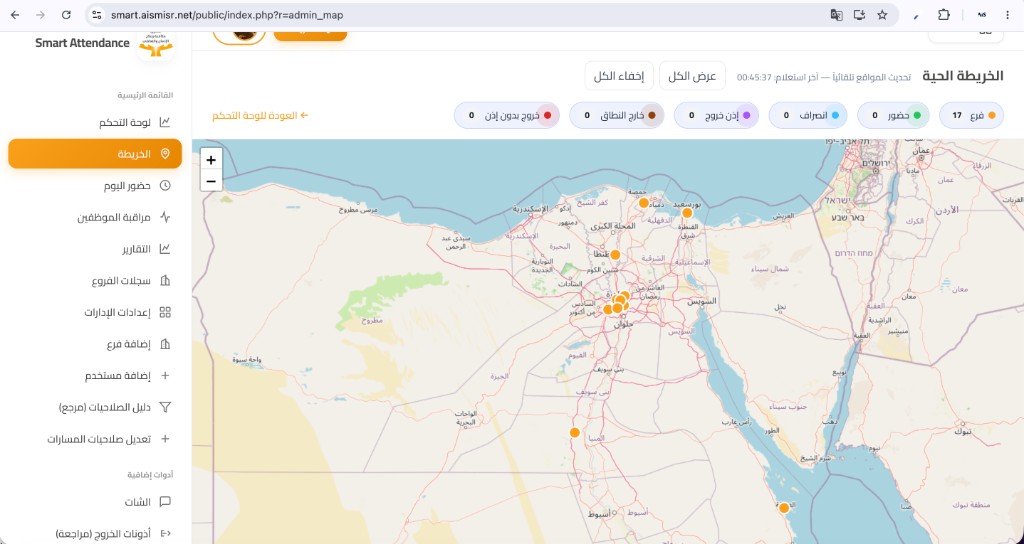This screenshot has width=1024, height=544.
Task: Click أدوات إضافية section label
Action: coord(150,475)
